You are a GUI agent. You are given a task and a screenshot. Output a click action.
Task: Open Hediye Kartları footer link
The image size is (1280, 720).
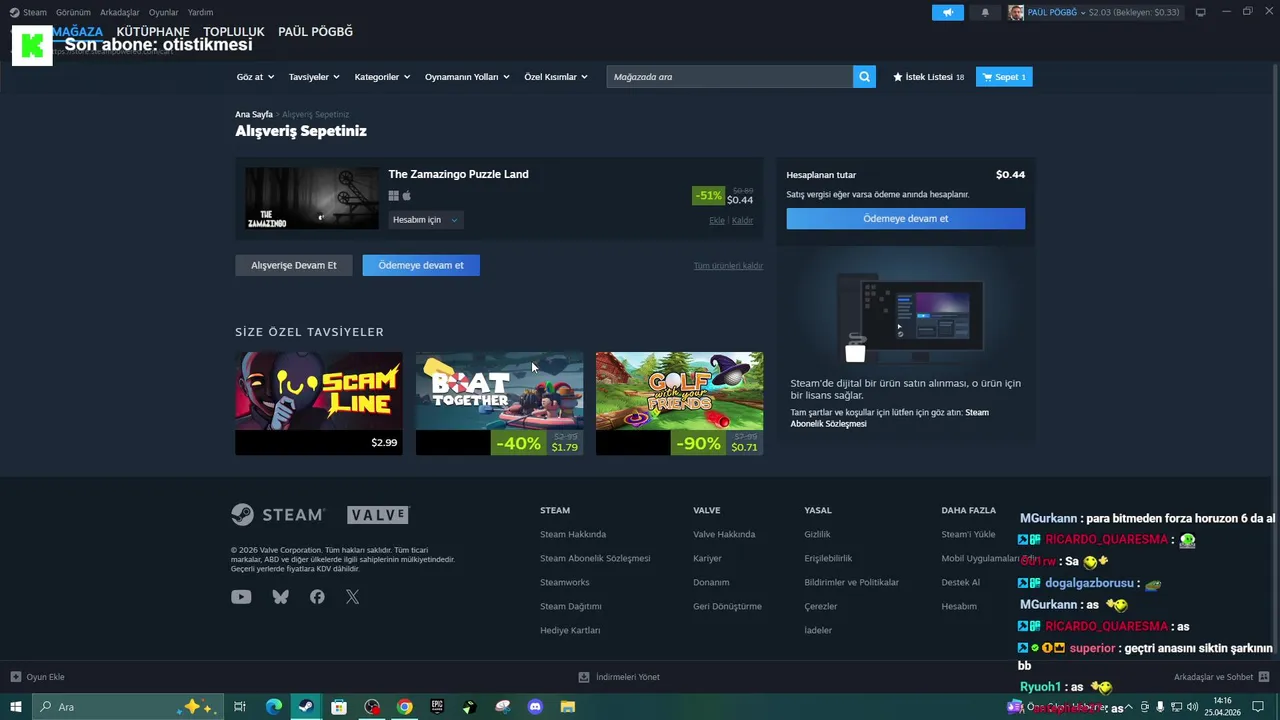pyautogui.click(x=570, y=630)
